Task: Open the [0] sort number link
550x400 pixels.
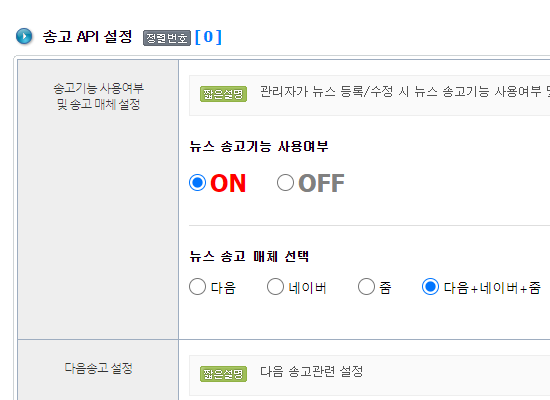Action: click(208, 37)
